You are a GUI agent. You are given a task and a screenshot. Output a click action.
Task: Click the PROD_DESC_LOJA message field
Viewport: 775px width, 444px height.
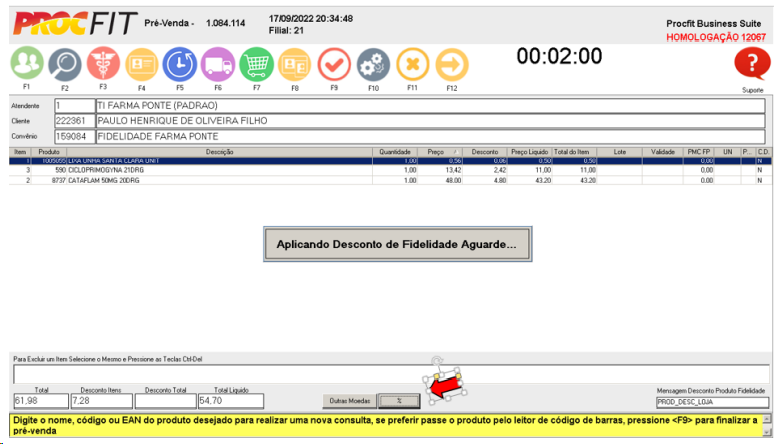712,402
